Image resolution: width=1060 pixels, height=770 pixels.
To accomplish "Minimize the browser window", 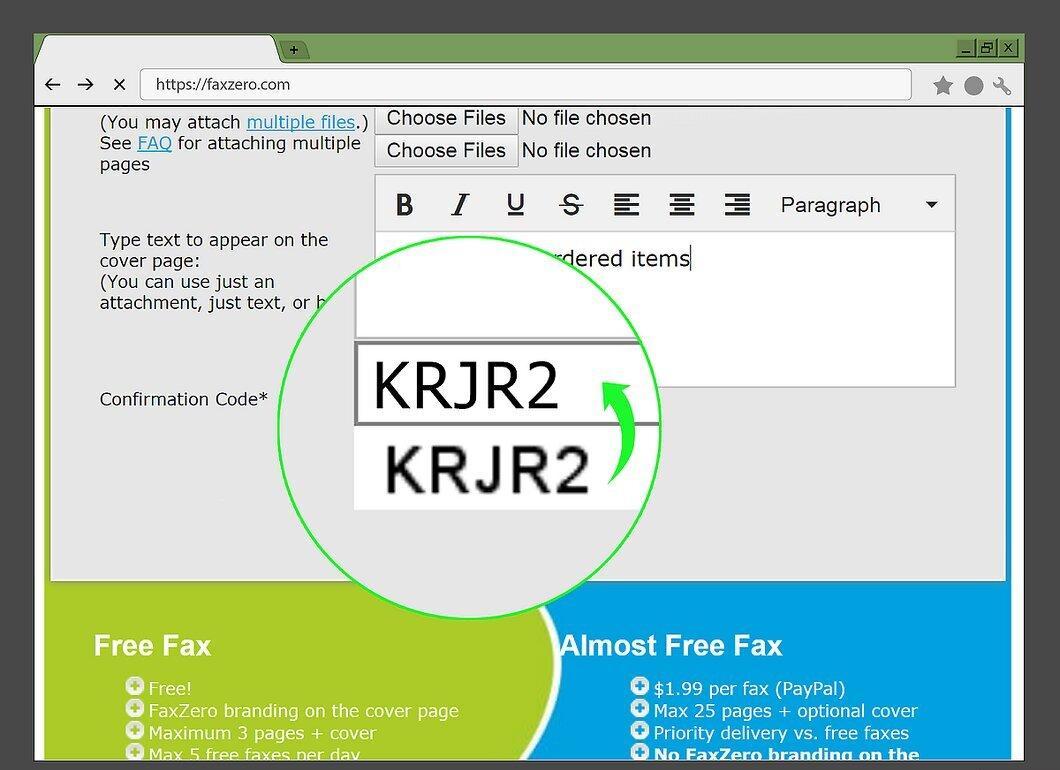I will (966, 48).
